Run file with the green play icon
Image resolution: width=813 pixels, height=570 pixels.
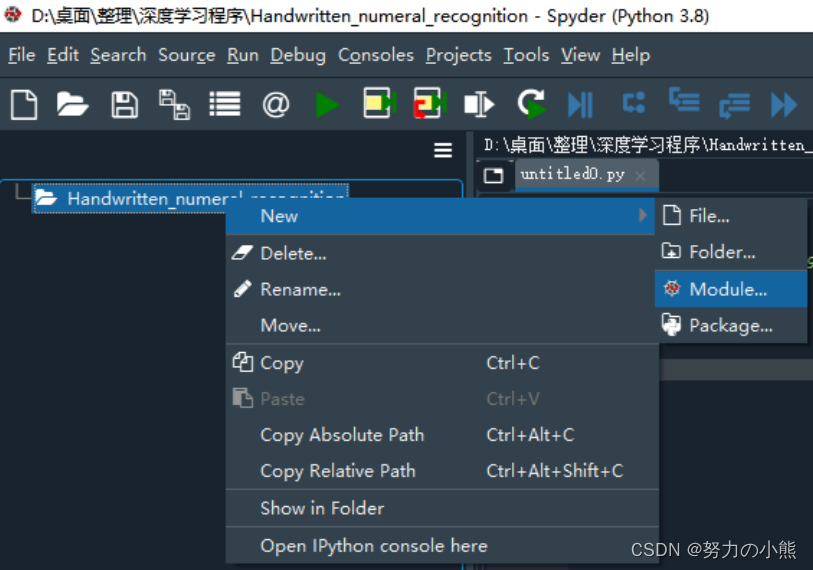[x=327, y=105]
